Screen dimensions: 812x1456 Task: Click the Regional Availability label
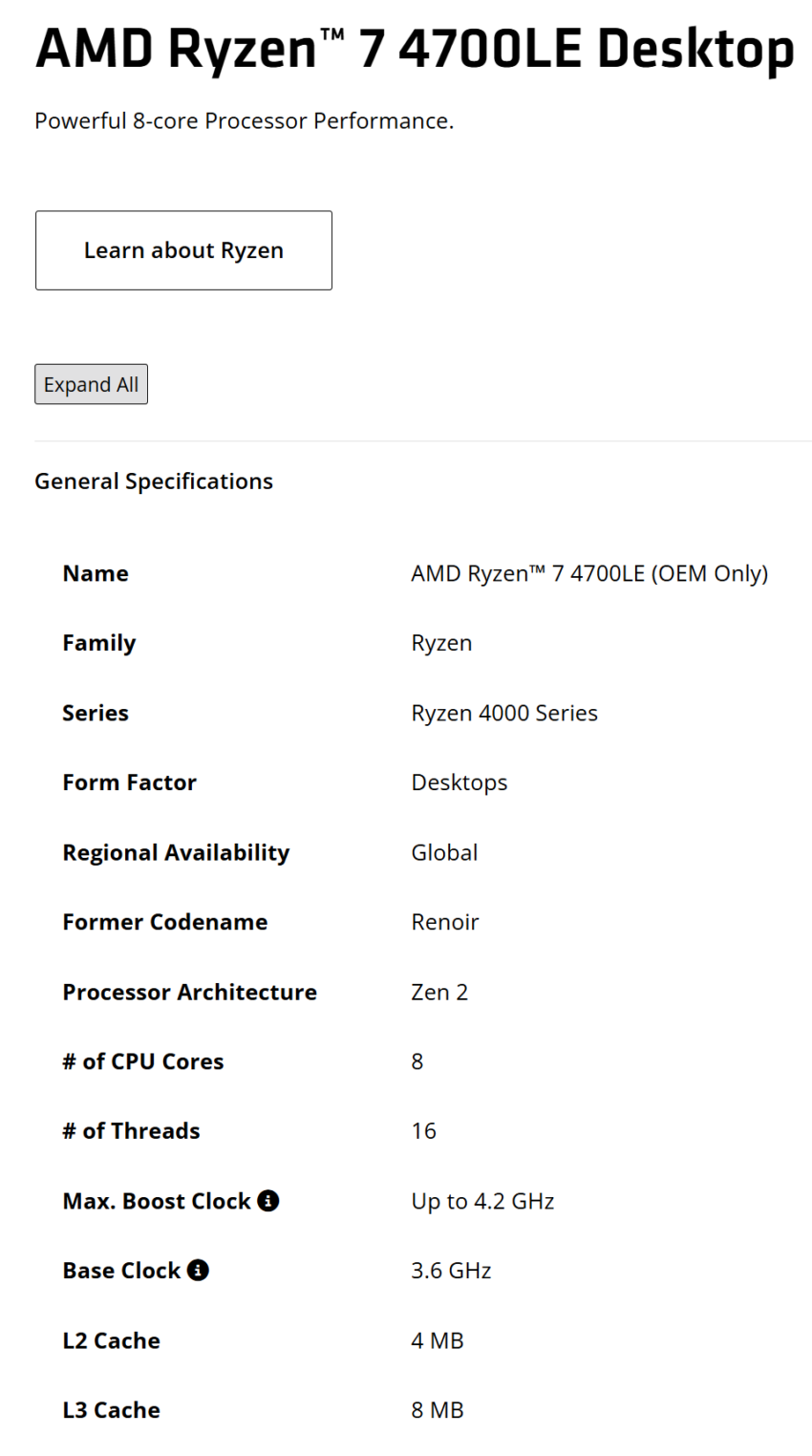176,852
